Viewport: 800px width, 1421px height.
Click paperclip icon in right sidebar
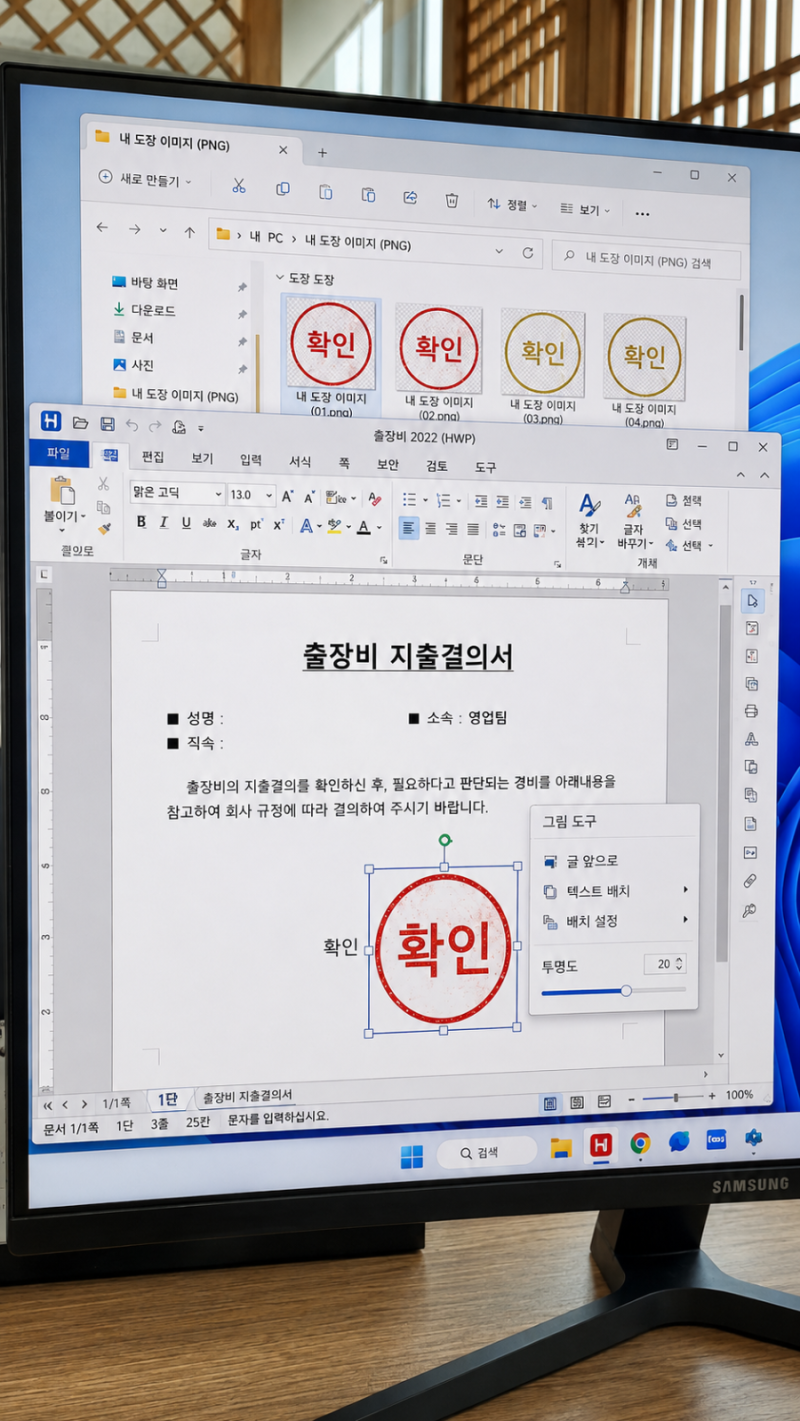click(x=750, y=881)
